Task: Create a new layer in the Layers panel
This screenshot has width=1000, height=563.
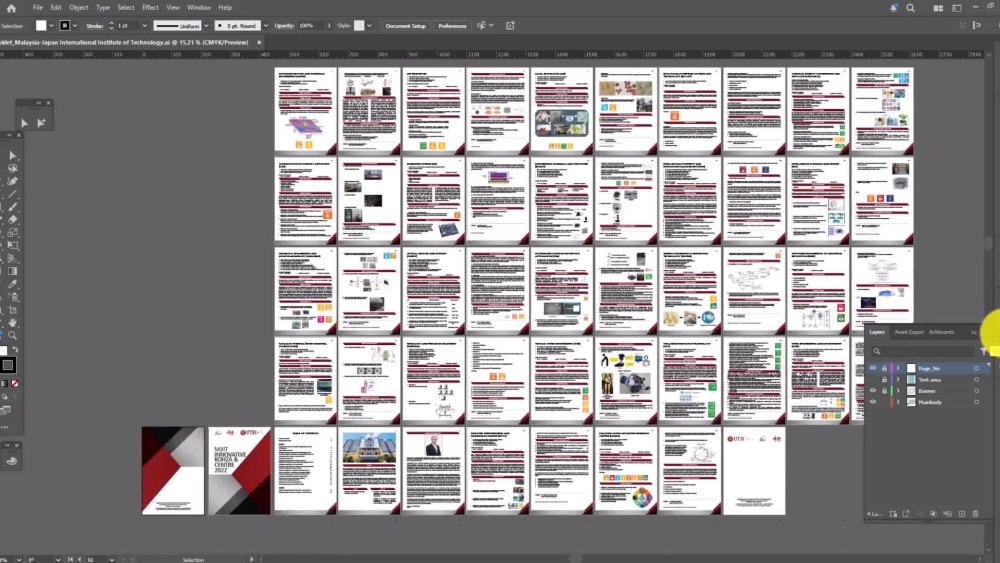Action: click(962, 514)
